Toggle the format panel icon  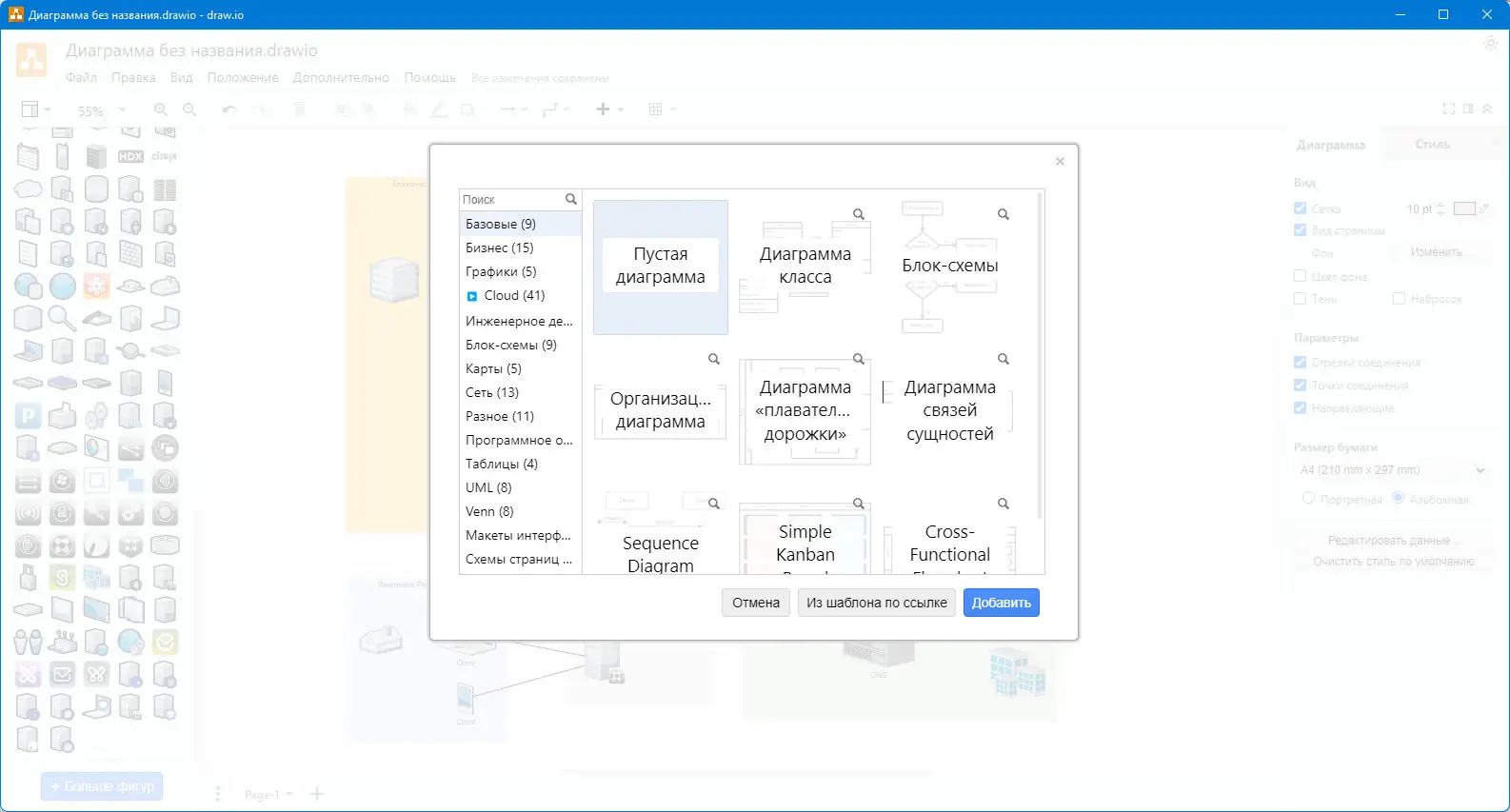1468,109
